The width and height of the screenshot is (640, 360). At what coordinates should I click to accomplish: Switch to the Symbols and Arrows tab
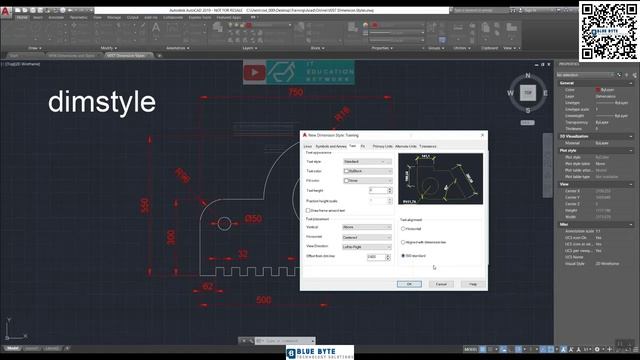point(331,146)
